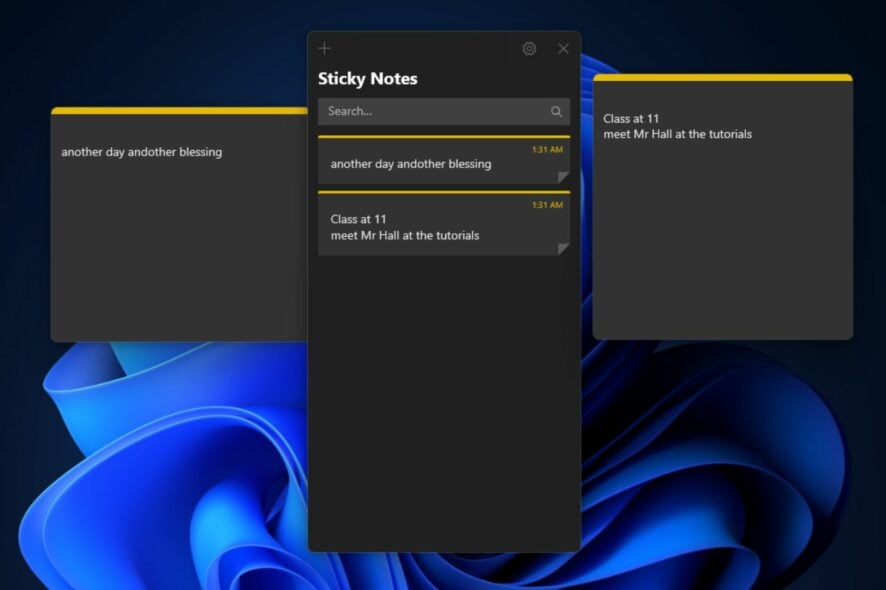Open the 'Class at 11' list card
Screen dimensions: 886x590
[x=444, y=223]
